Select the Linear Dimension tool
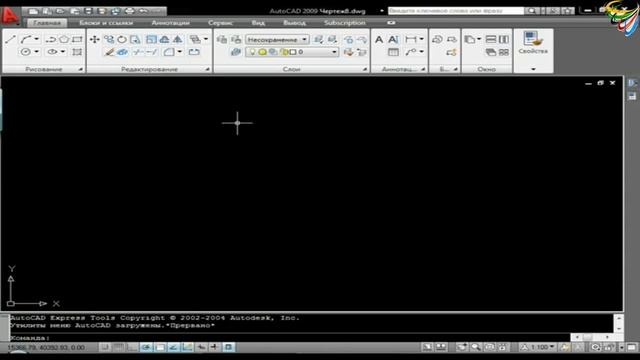Viewport: 640px width, 360px height. pyautogui.click(x=411, y=40)
